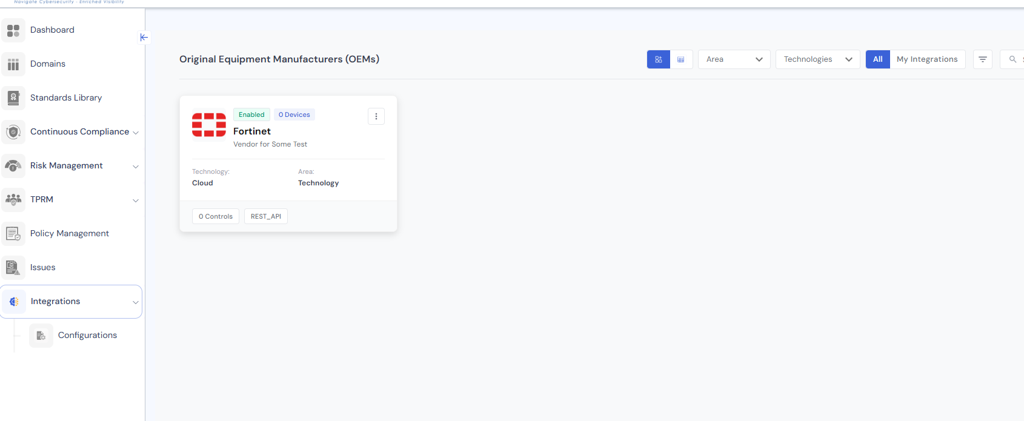Go to Dashboard menu item
This screenshot has height=421, width=1024.
pyautogui.click(x=52, y=30)
